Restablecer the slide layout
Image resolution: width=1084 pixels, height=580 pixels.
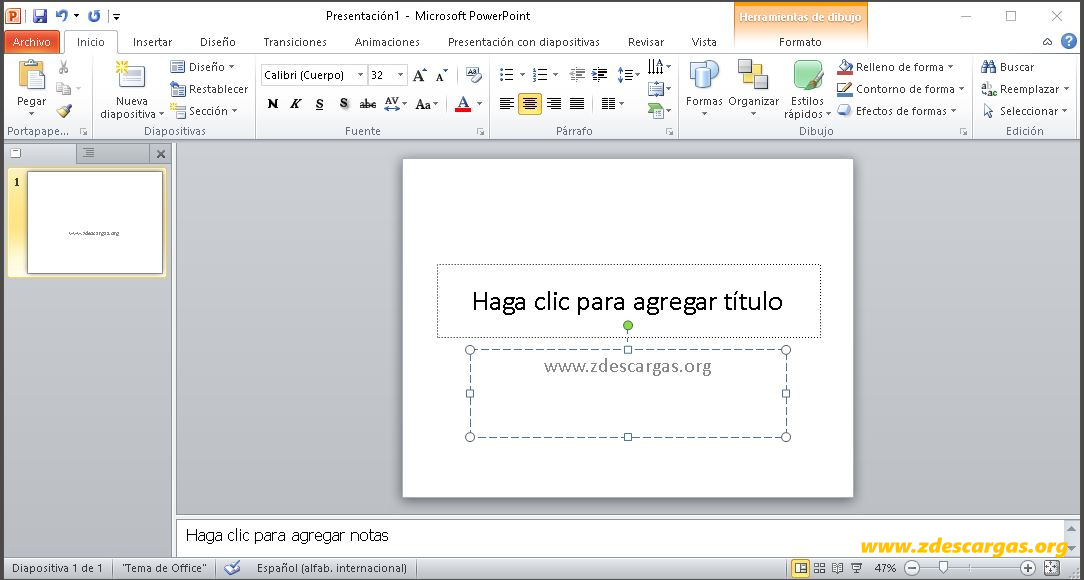pyautogui.click(x=209, y=88)
